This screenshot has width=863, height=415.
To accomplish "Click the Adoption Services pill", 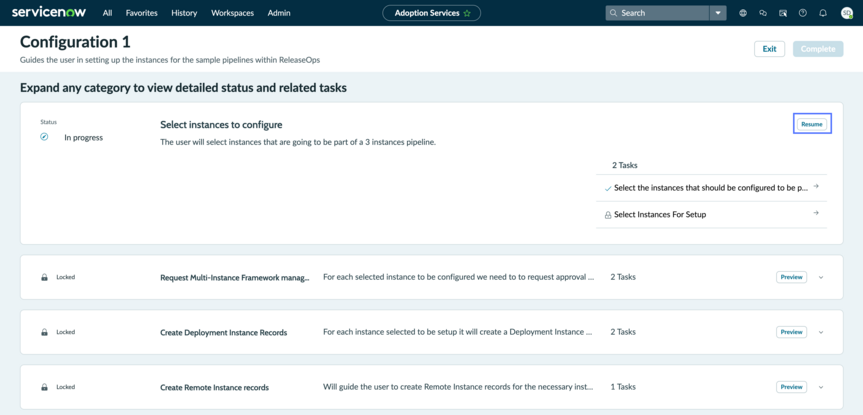I will click(x=432, y=13).
